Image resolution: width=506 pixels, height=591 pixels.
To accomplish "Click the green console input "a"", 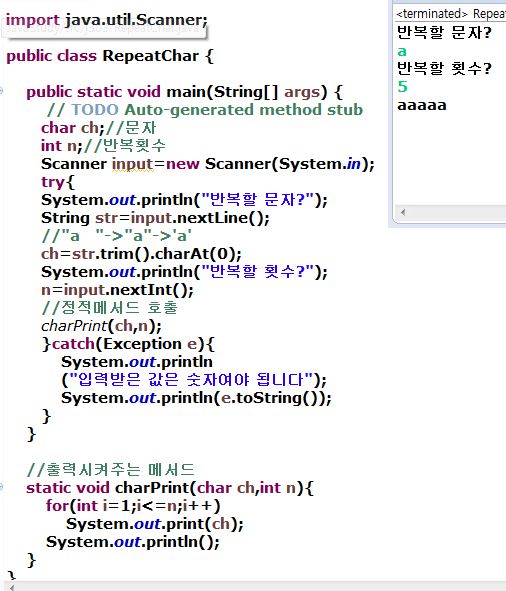I will [402, 51].
